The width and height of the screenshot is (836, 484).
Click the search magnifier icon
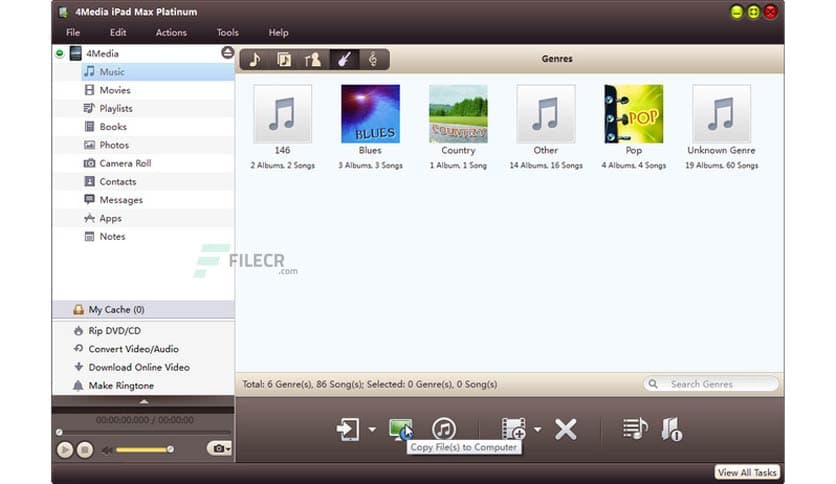[653, 384]
